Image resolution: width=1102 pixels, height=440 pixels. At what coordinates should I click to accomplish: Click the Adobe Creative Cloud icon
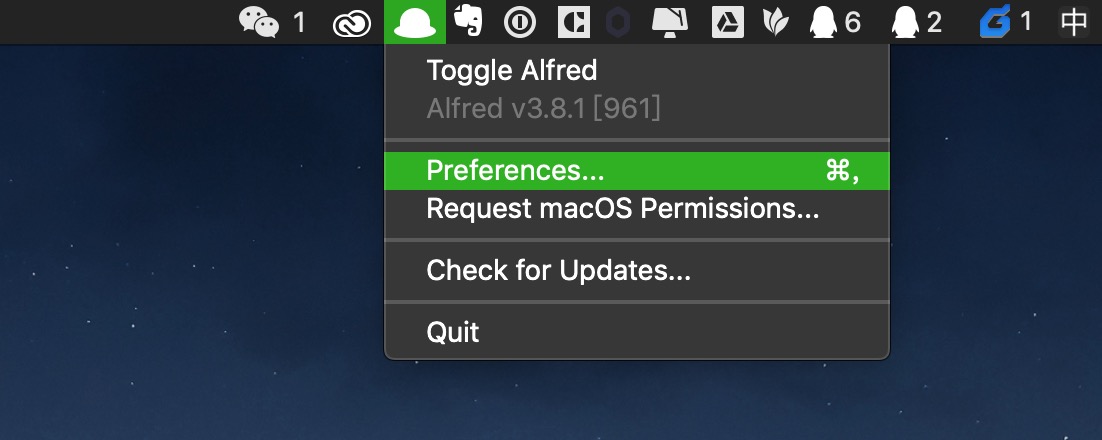351,24
